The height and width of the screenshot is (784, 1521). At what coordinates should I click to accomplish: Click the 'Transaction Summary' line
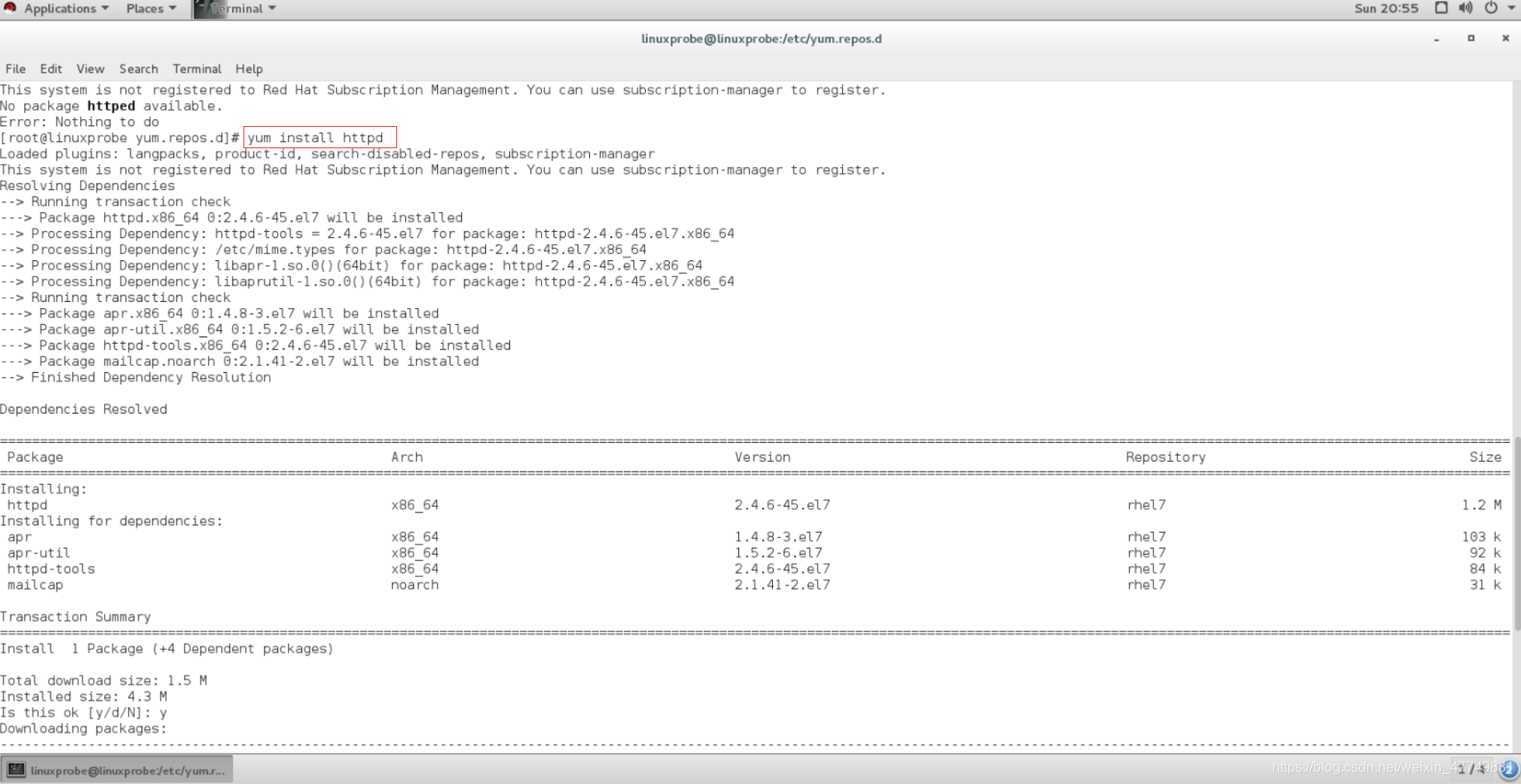coord(76,617)
